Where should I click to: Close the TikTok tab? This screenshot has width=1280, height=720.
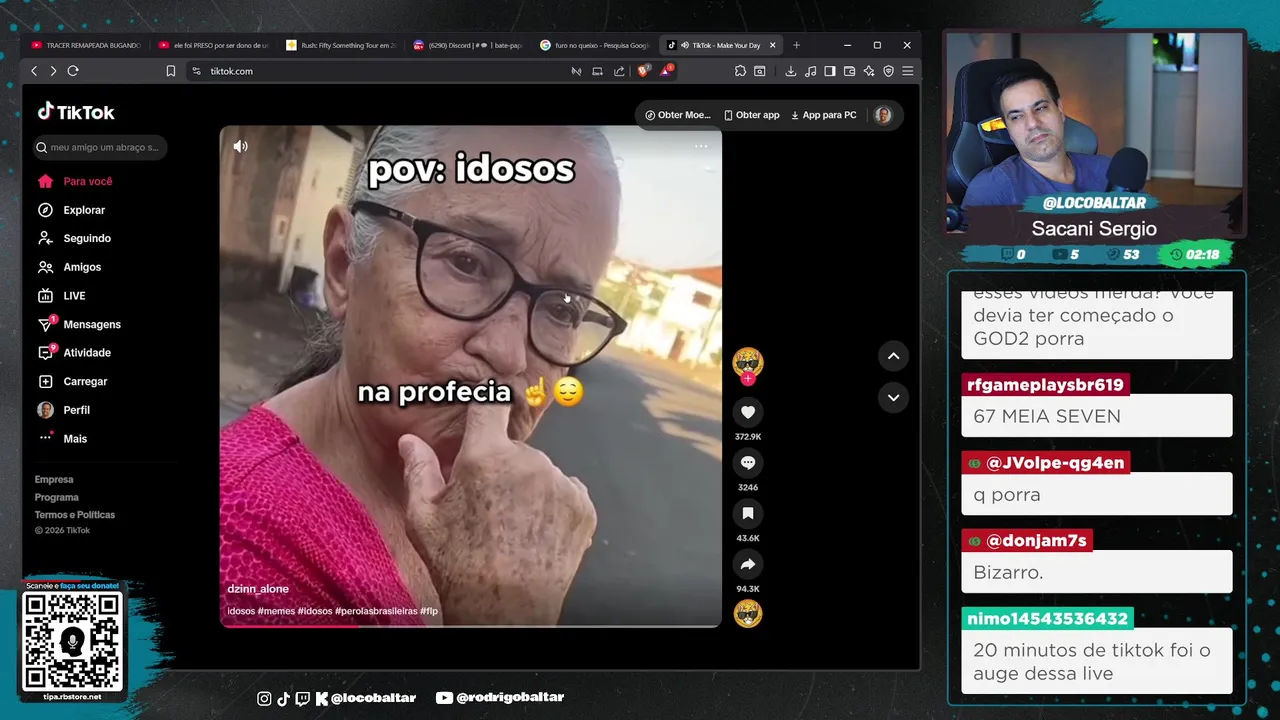[x=772, y=45]
